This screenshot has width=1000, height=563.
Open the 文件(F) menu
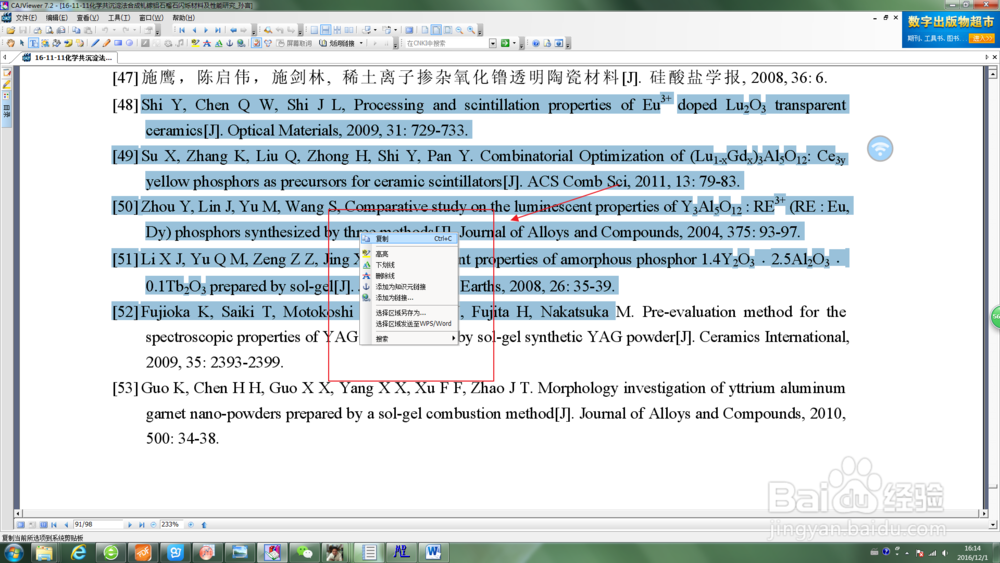[x=26, y=18]
